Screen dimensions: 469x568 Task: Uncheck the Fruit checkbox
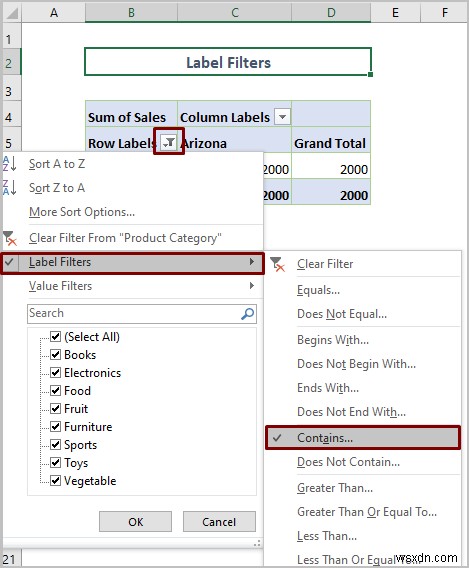coord(55,409)
